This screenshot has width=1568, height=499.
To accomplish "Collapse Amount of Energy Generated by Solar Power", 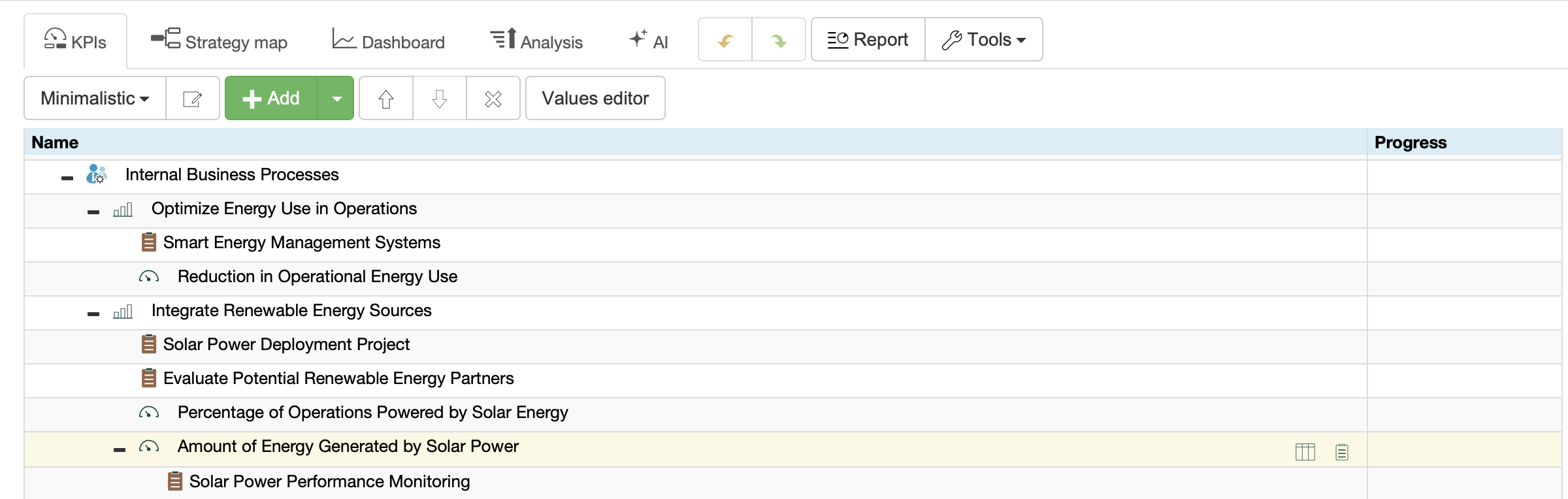I will coord(120,449).
